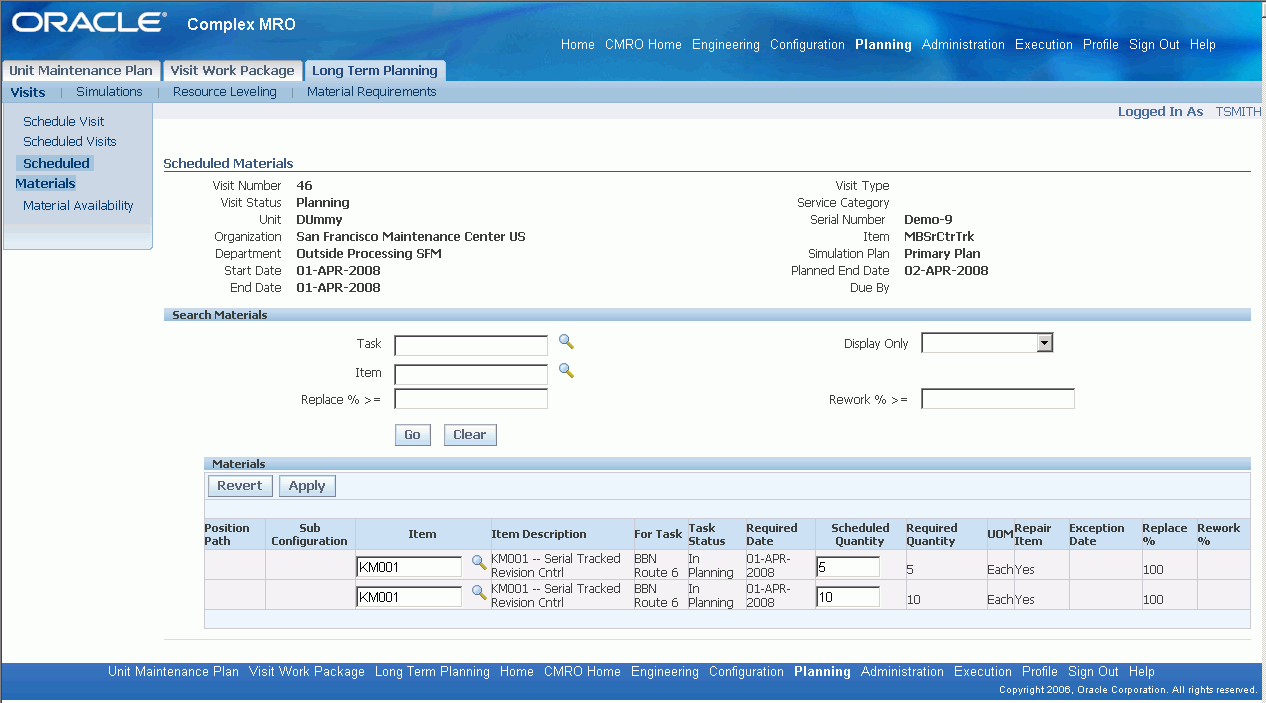Image resolution: width=1266 pixels, height=703 pixels.
Task: Click the Profile footer link
Action: (x=1040, y=672)
